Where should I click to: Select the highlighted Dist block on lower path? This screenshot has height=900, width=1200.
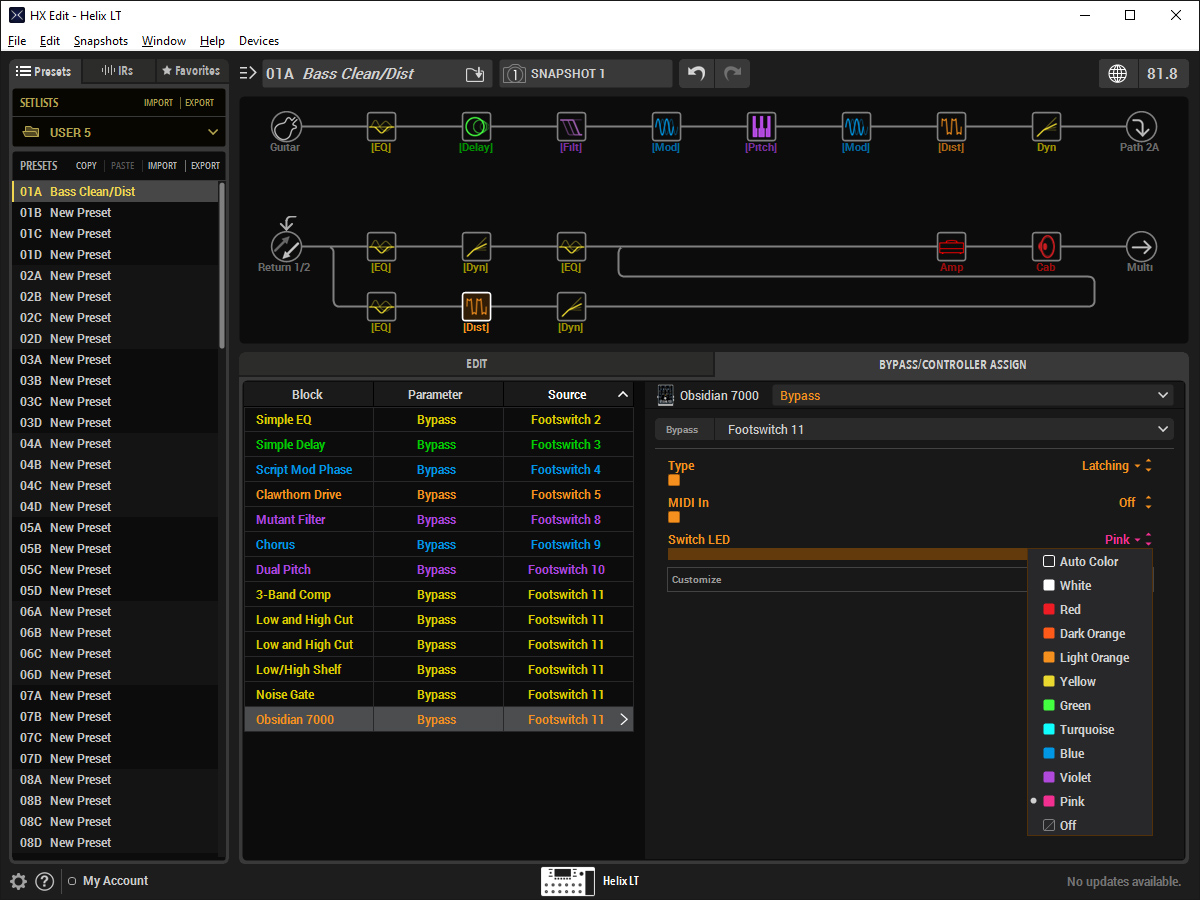[476, 306]
